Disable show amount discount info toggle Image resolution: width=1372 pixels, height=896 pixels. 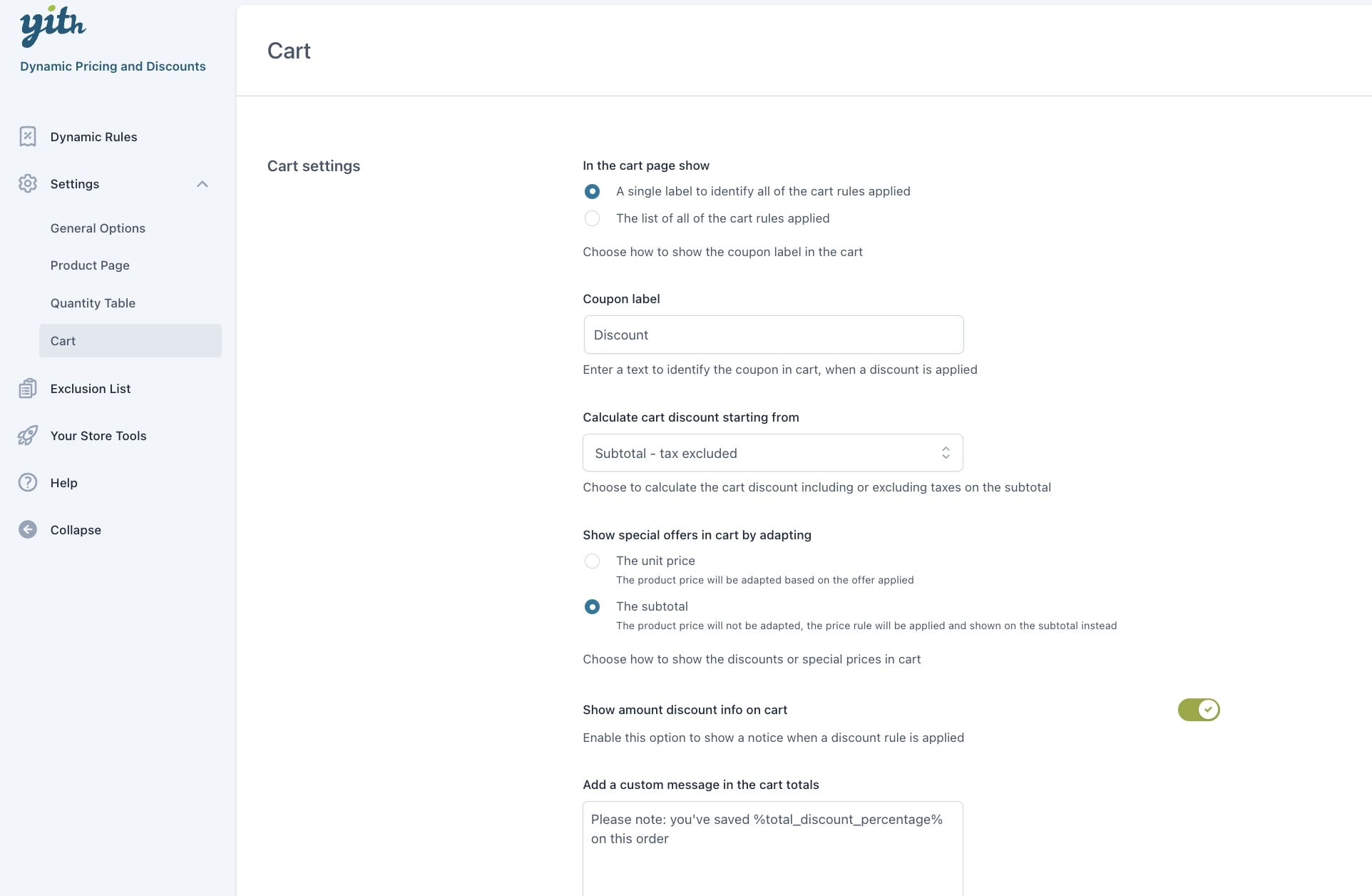tap(1198, 710)
